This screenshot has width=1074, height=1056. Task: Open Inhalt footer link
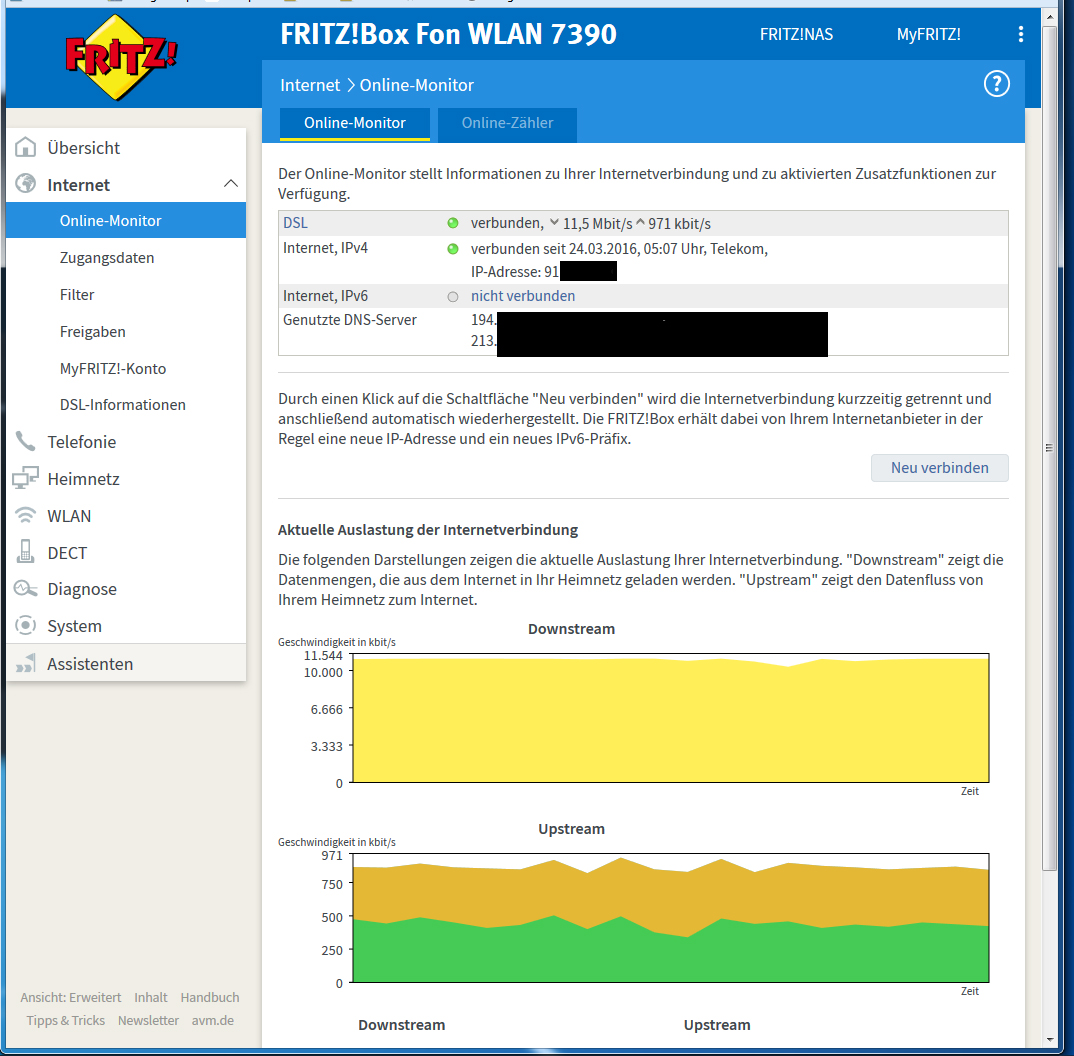point(151,997)
